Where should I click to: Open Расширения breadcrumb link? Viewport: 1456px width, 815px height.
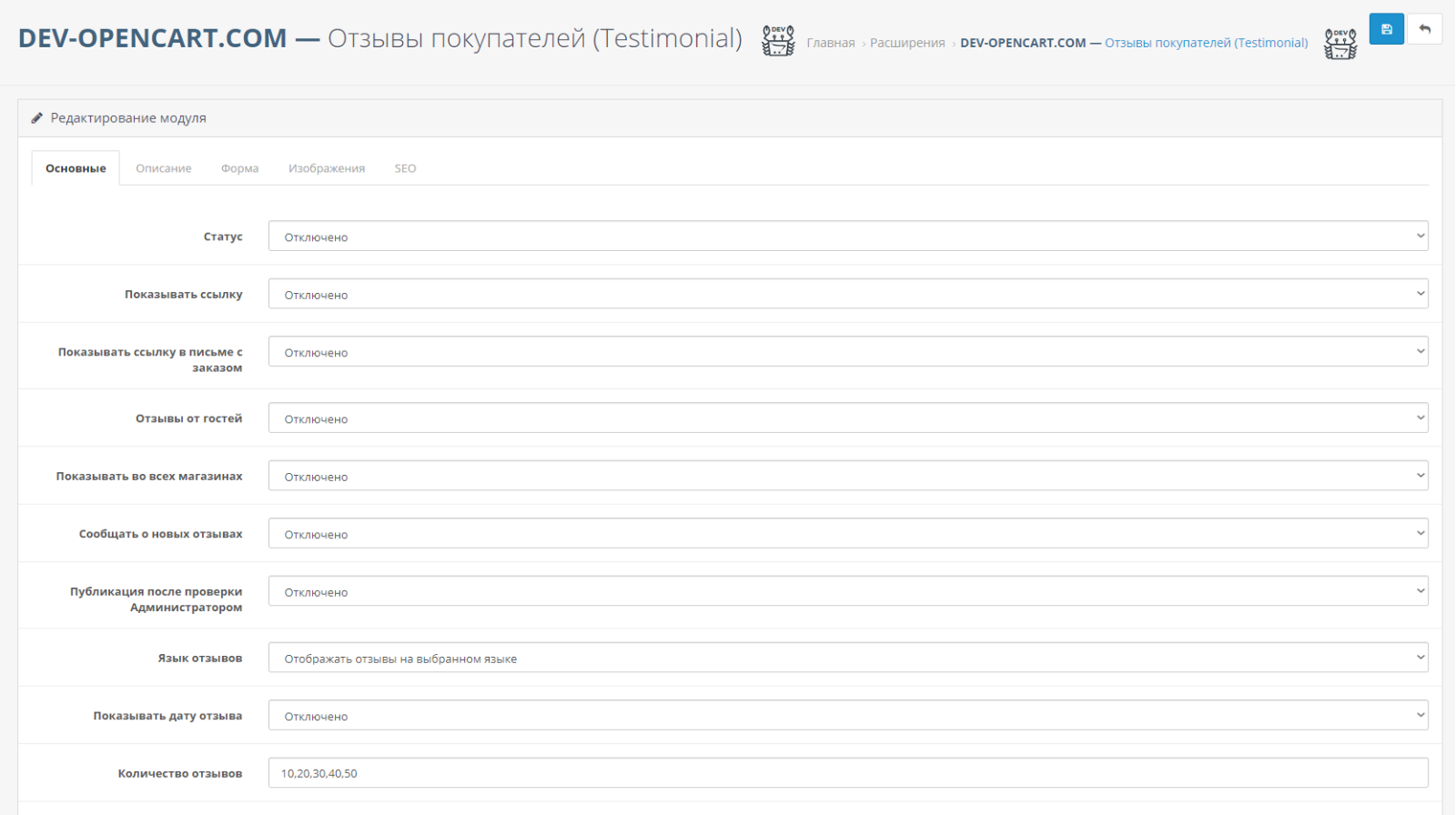(x=907, y=43)
